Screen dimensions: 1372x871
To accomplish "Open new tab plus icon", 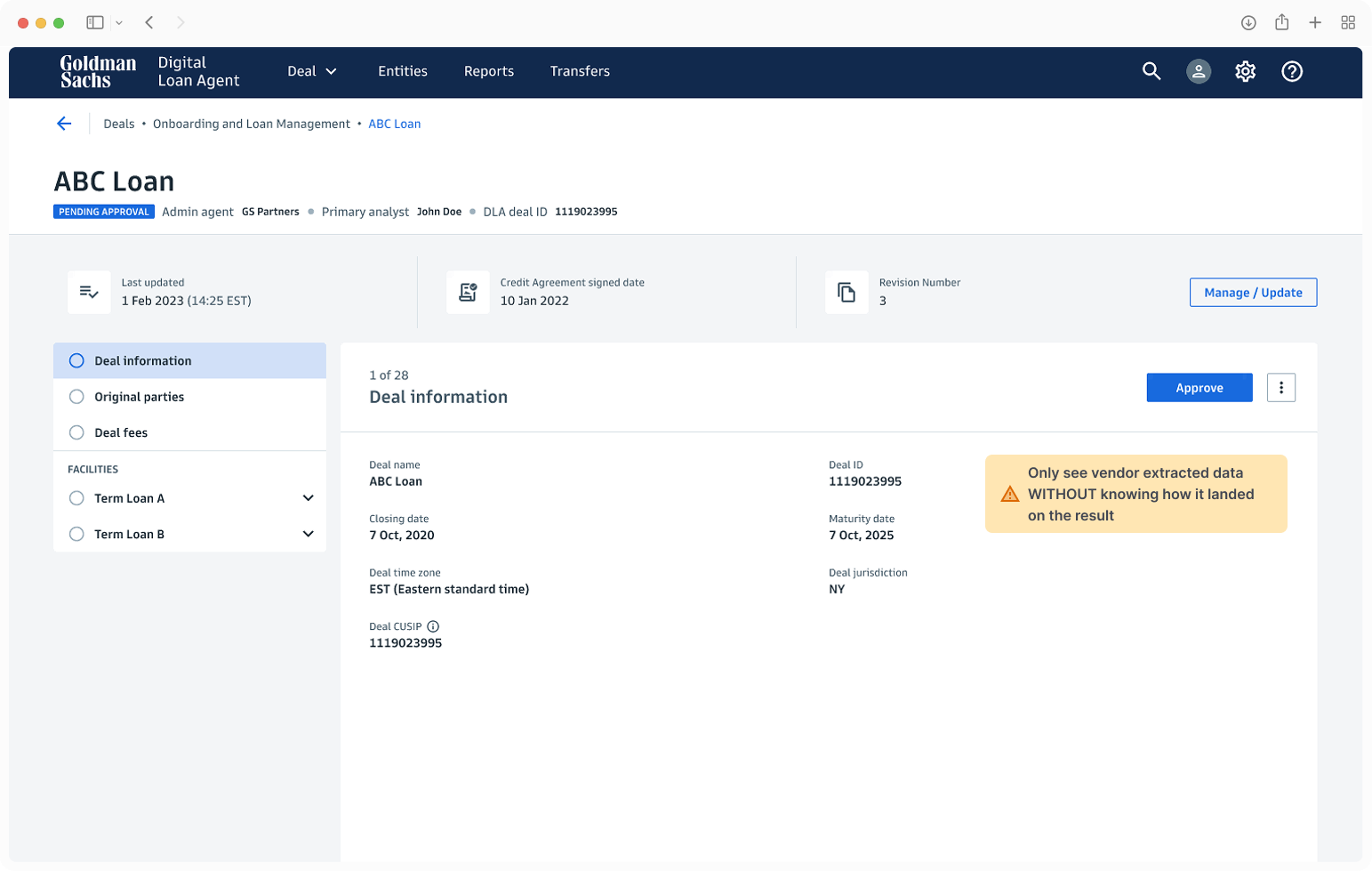I will pos(1315,23).
